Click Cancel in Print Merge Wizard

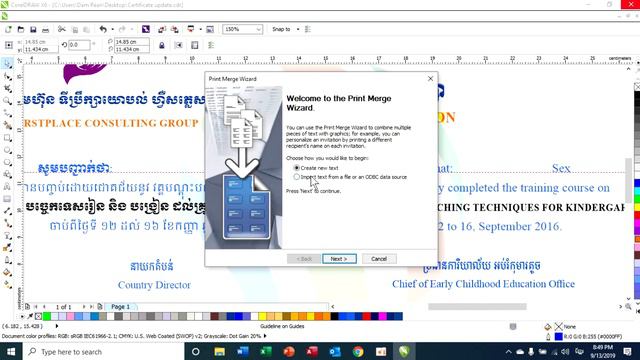(379, 259)
